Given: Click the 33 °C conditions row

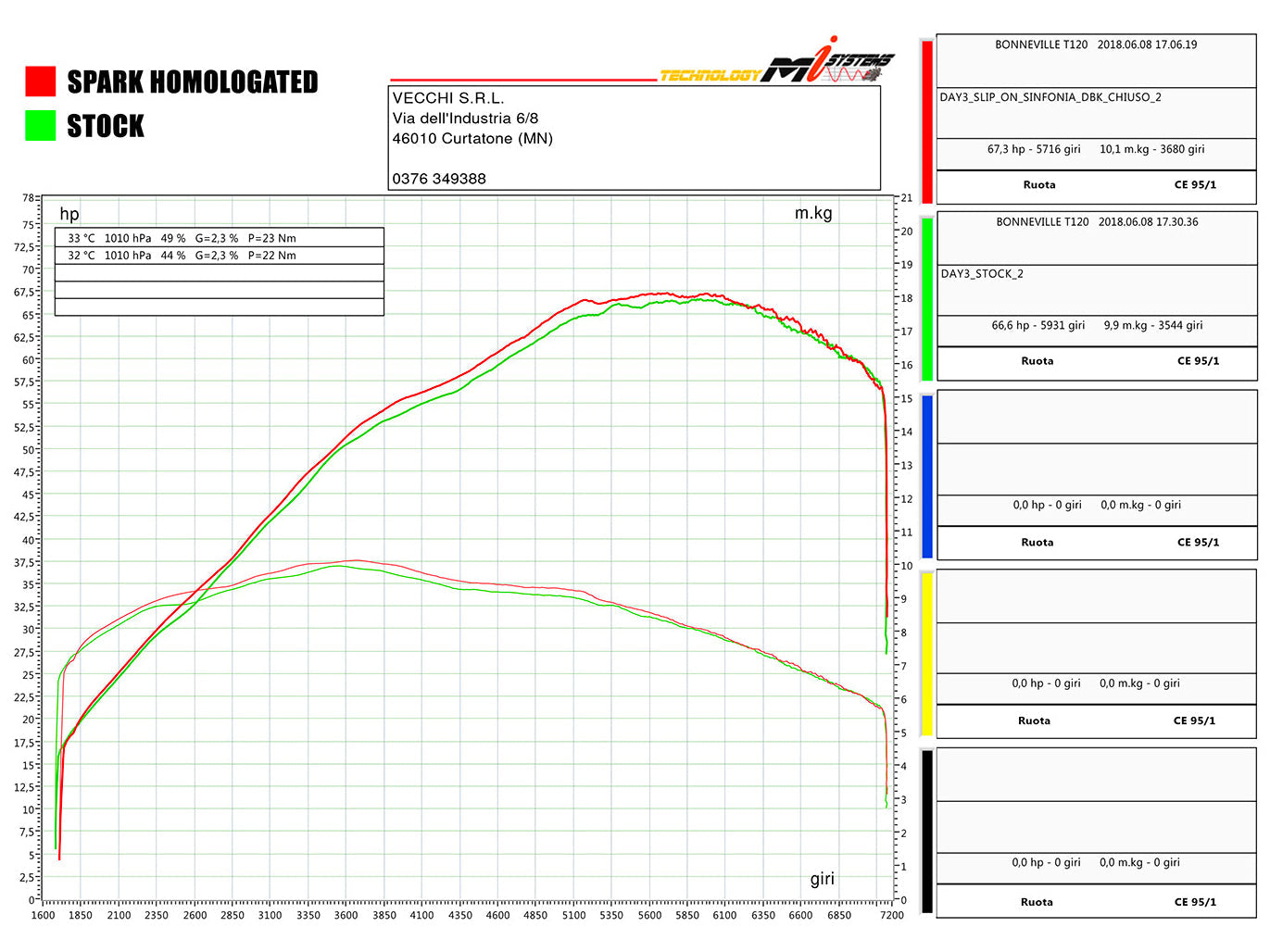Looking at the screenshot, I should (x=219, y=238).
